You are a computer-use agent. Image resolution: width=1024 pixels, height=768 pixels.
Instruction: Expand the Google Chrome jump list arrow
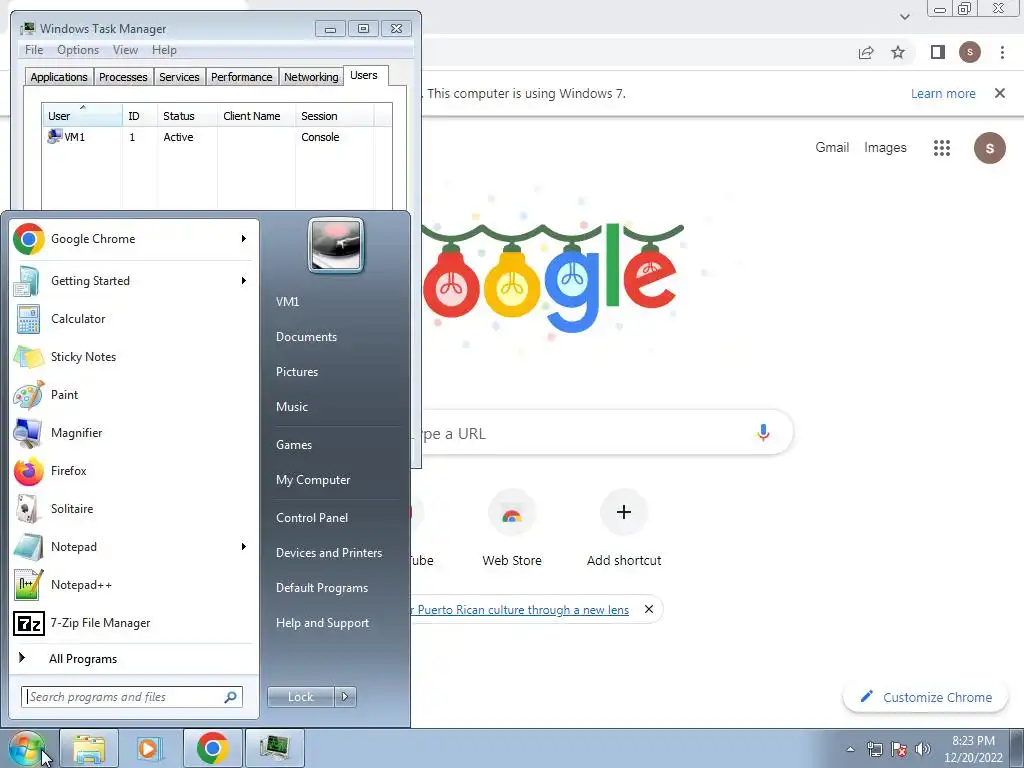point(244,239)
